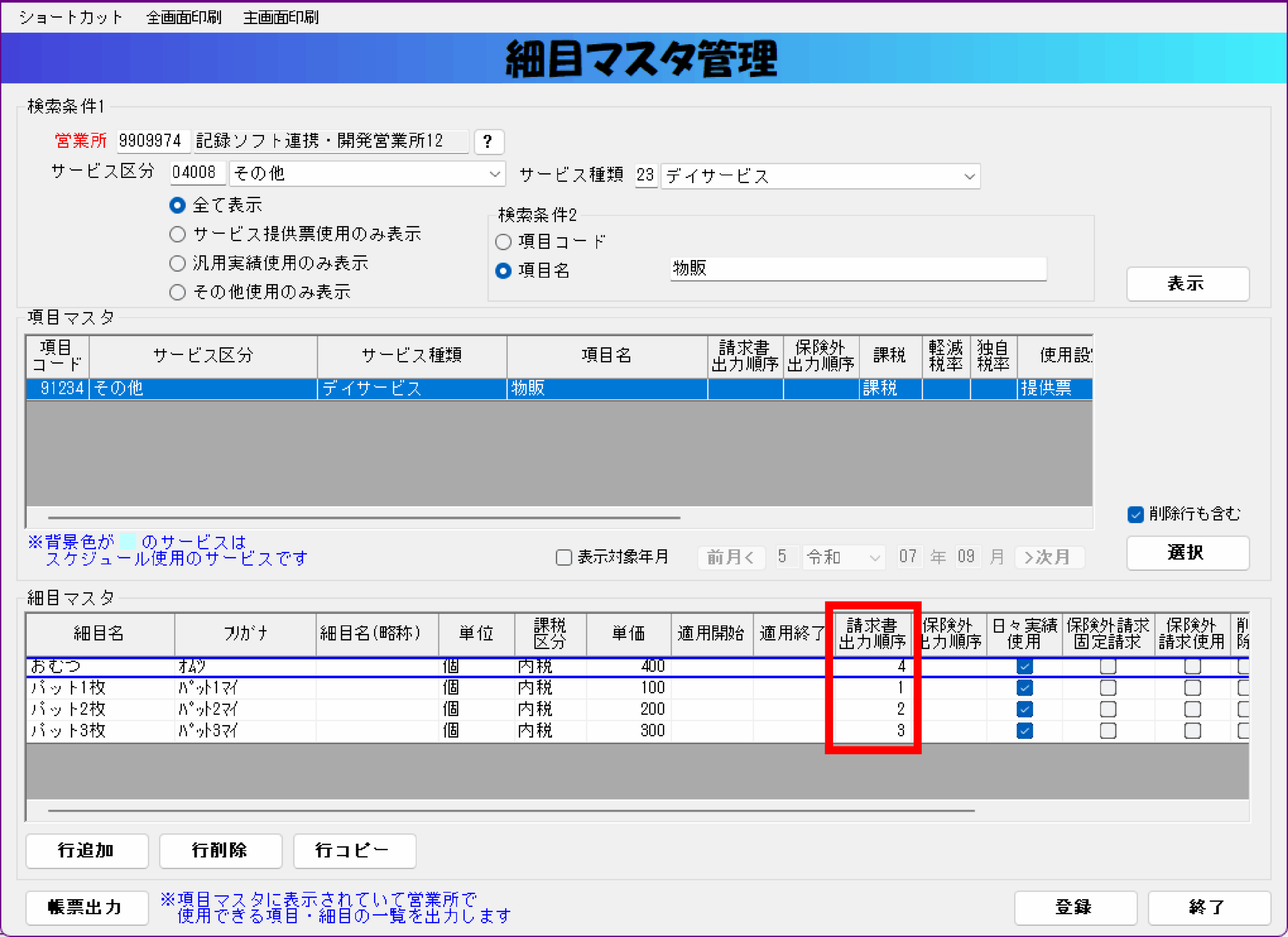
Task: Click the 細目マスタ horizontal scrollbar
Action: (x=511, y=810)
